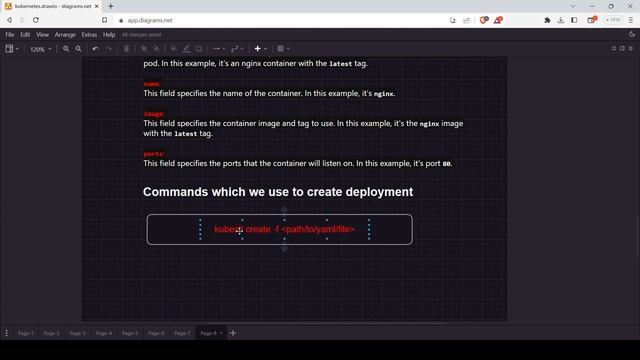
Task: Click the All changes saved status
Action: (x=141, y=35)
